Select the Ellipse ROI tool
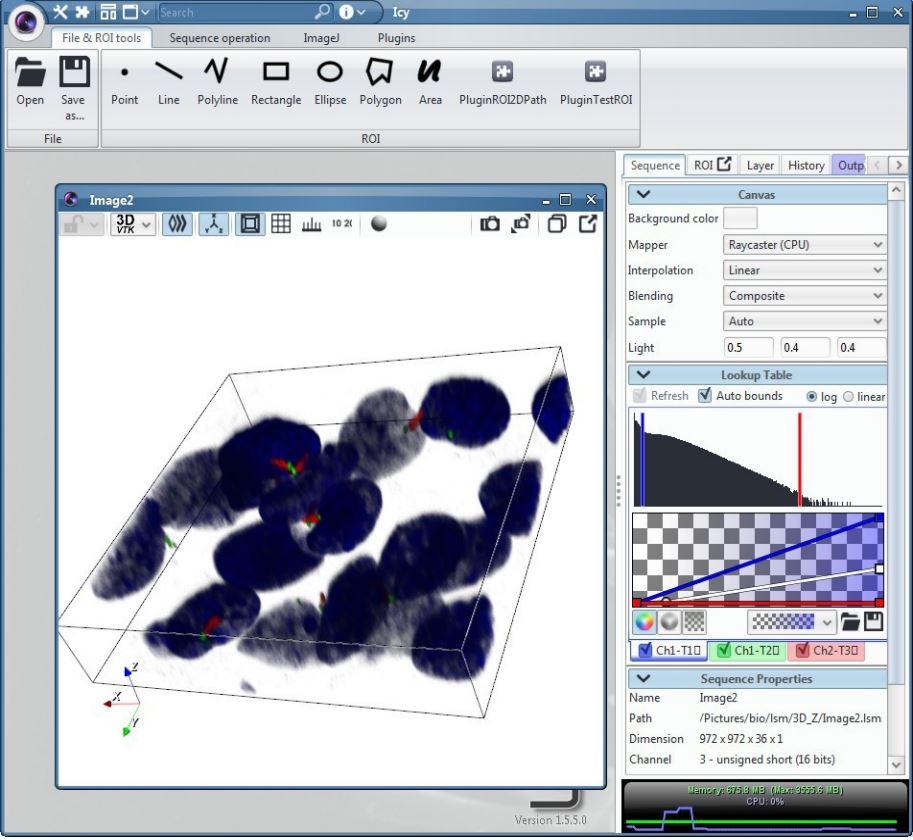 tap(330, 81)
